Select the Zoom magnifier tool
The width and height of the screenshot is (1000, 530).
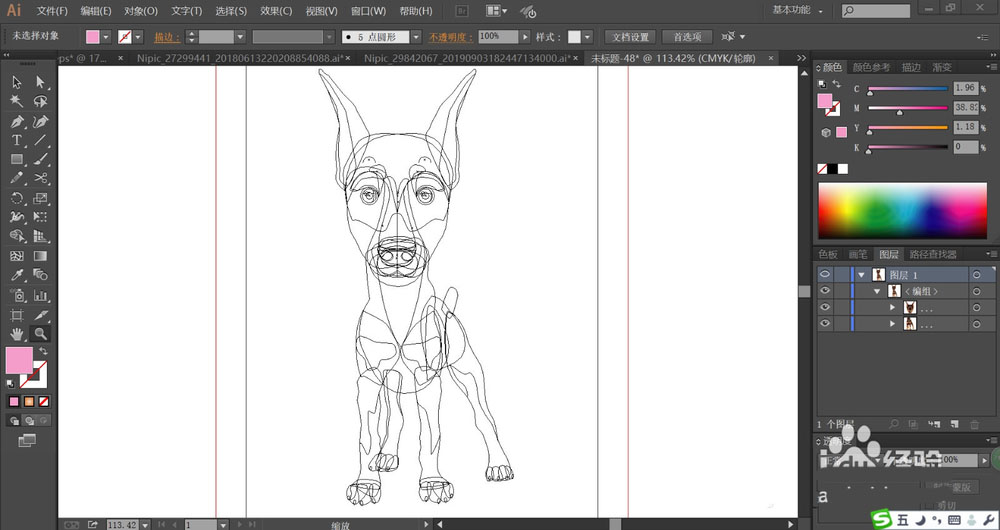click(40, 334)
